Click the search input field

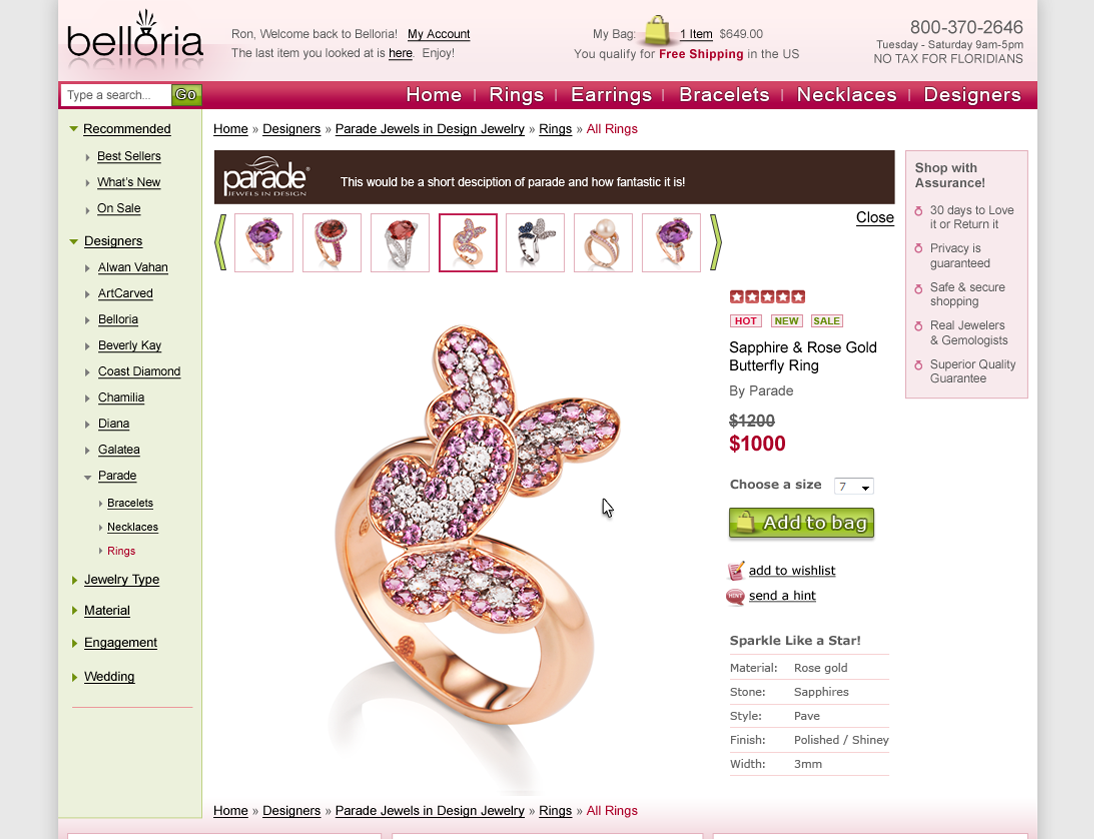(x=115, y=95)
